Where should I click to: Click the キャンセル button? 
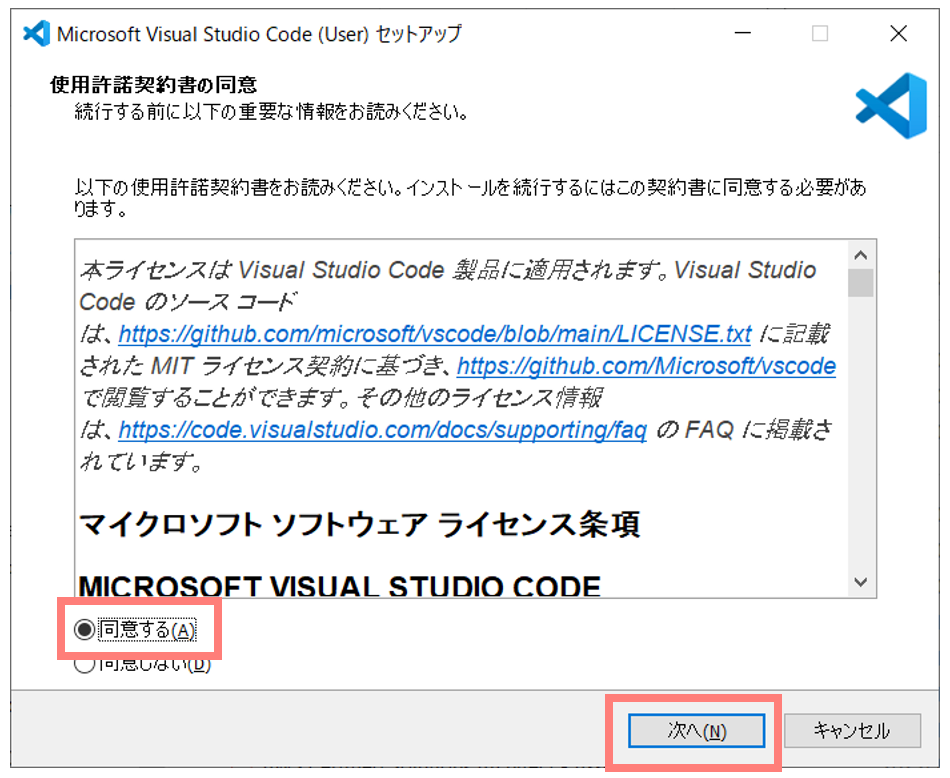pyautogui.click(x=853, y=730)
